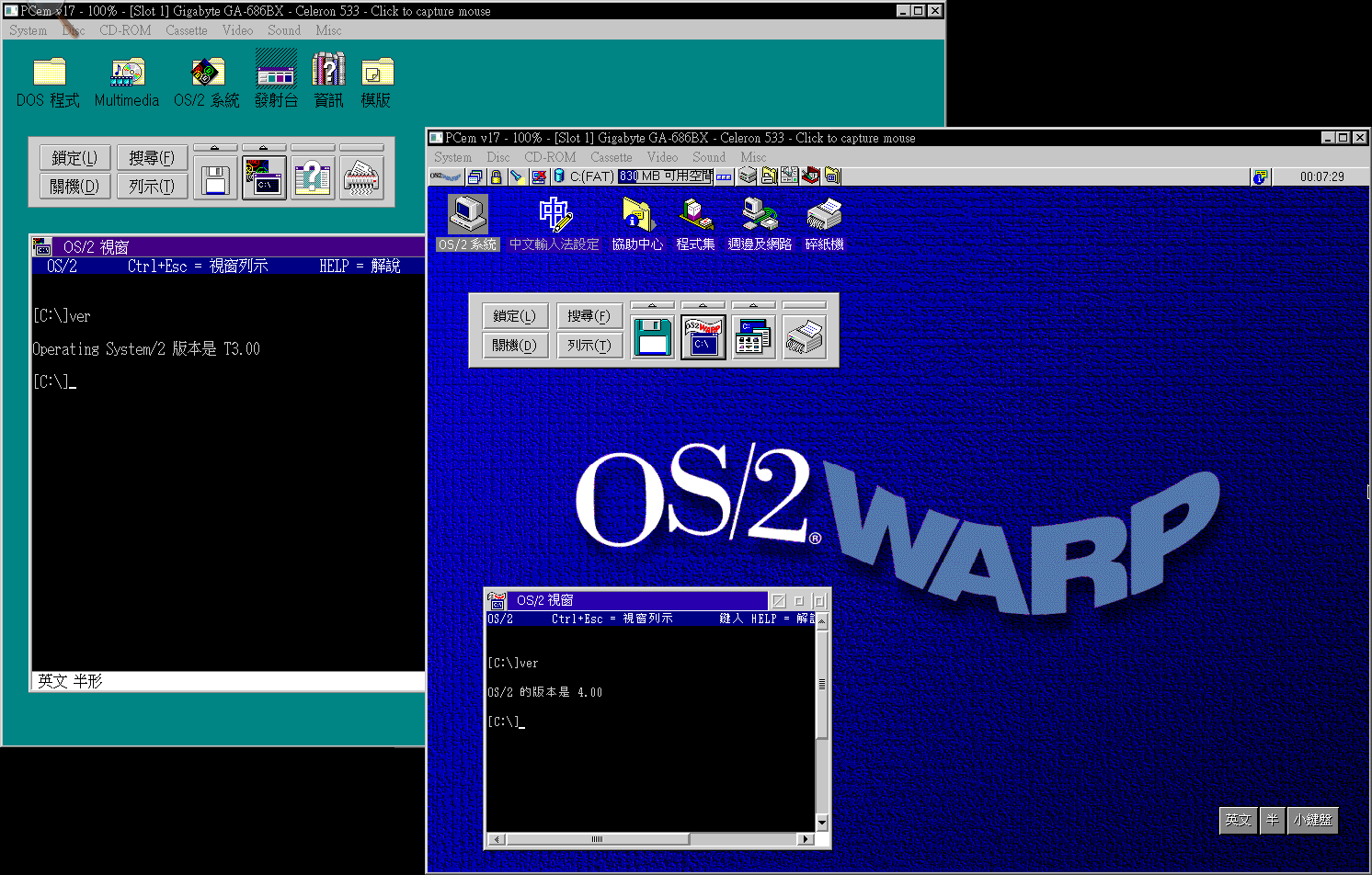Click the tray selector icon on WarpCenter
The image size is (1372, 875).
(x=725, y=176)
